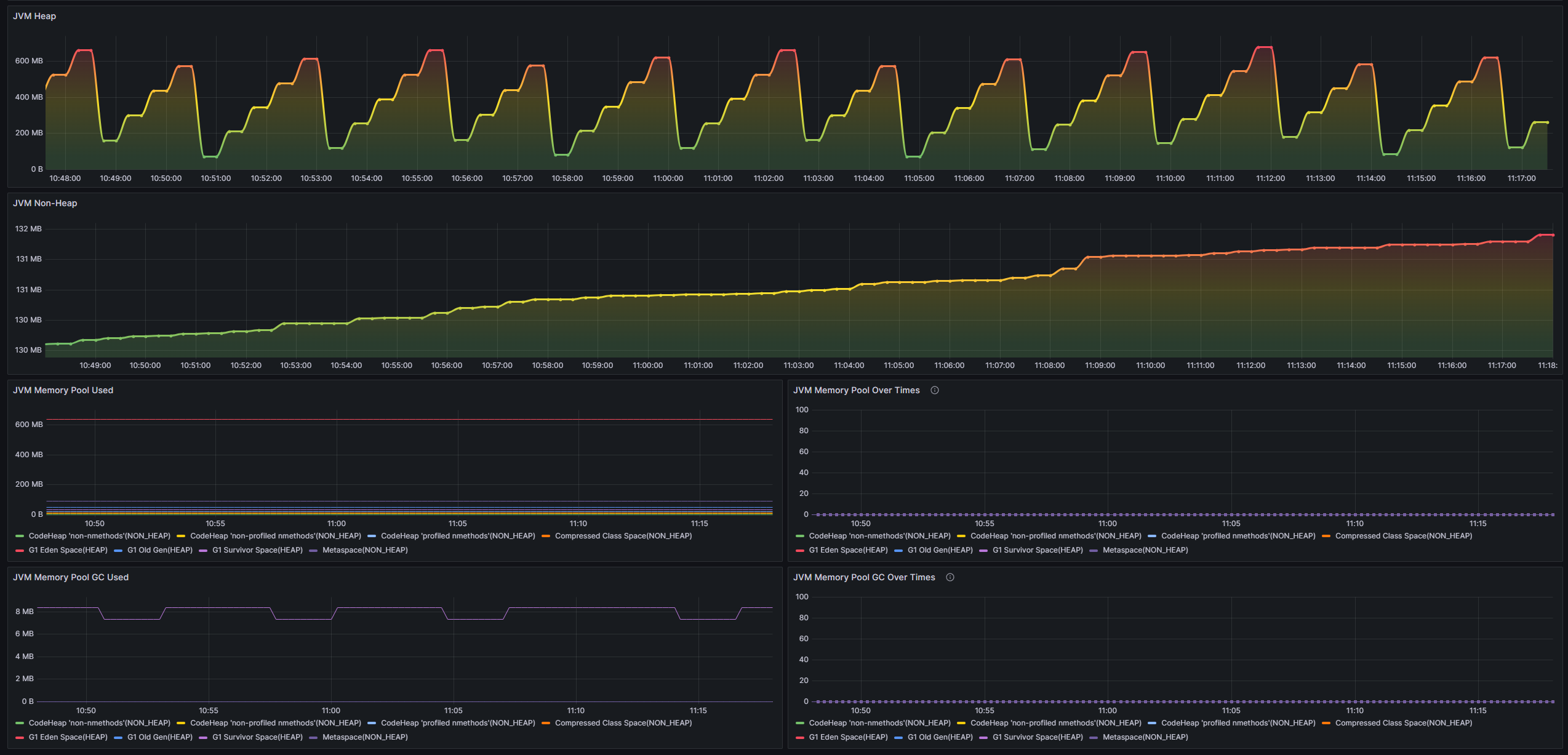Toggle Metaspace(NON_HEAP) in JVM Memory Pool GC Used legend

click(x=366, y=737)
